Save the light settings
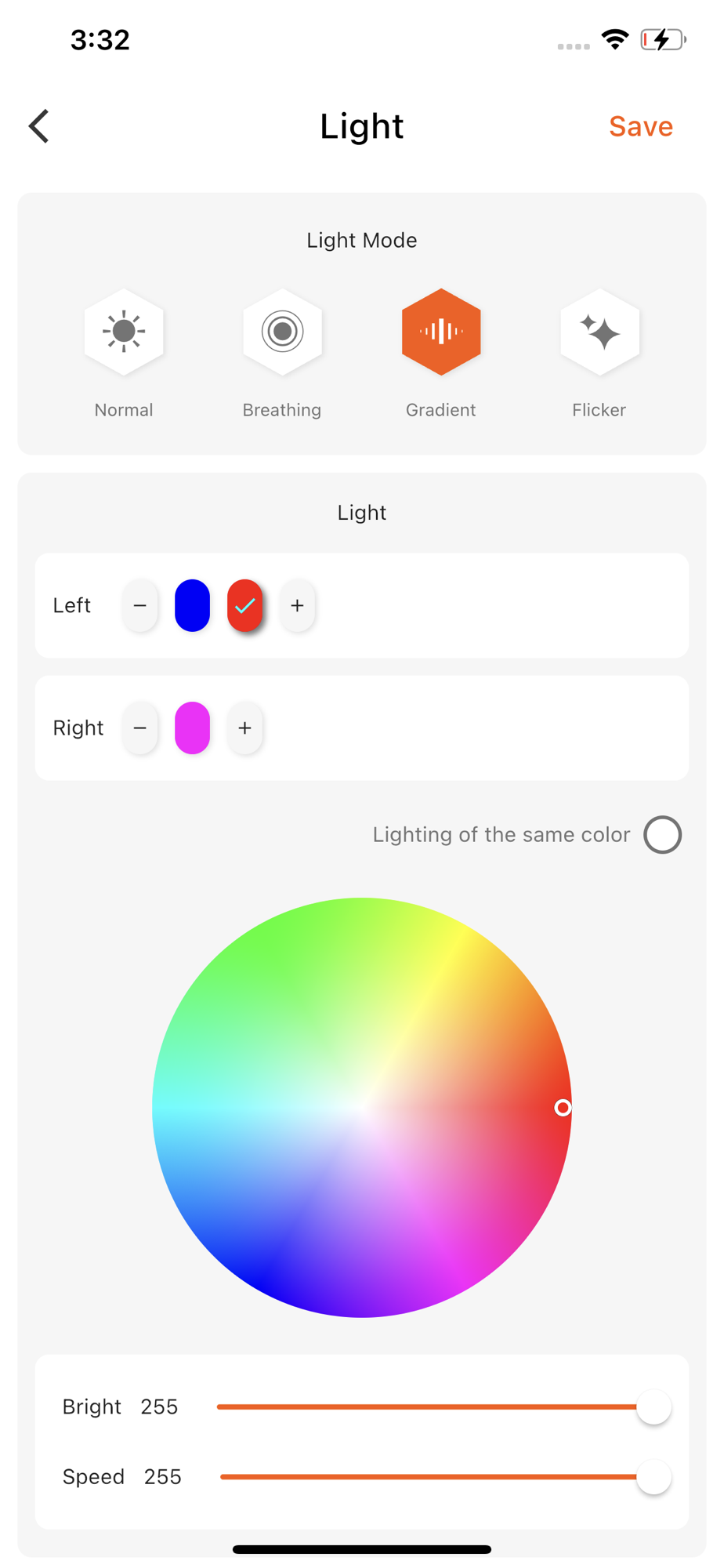 click(x=641, y=126)
